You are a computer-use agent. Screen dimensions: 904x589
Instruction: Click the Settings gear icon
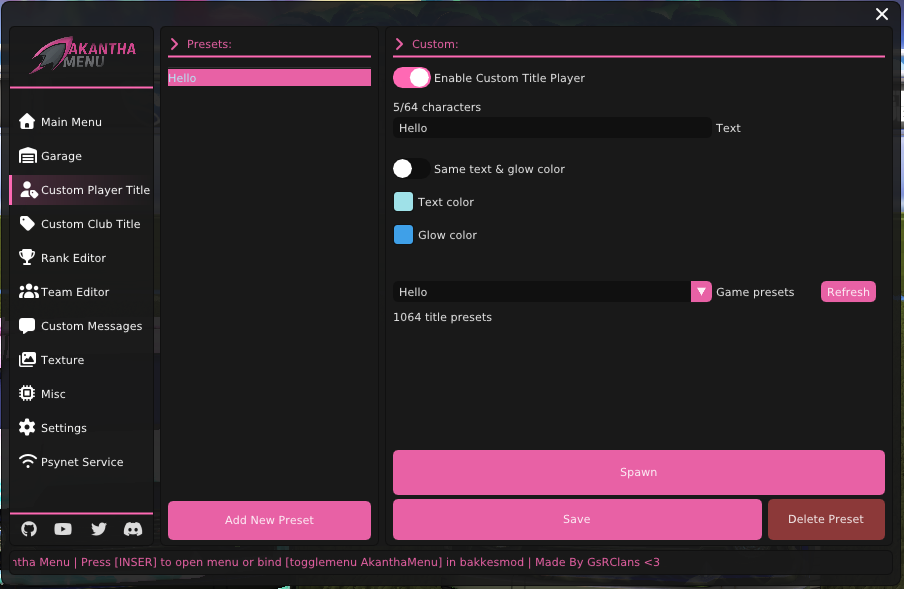click(28, 428)
